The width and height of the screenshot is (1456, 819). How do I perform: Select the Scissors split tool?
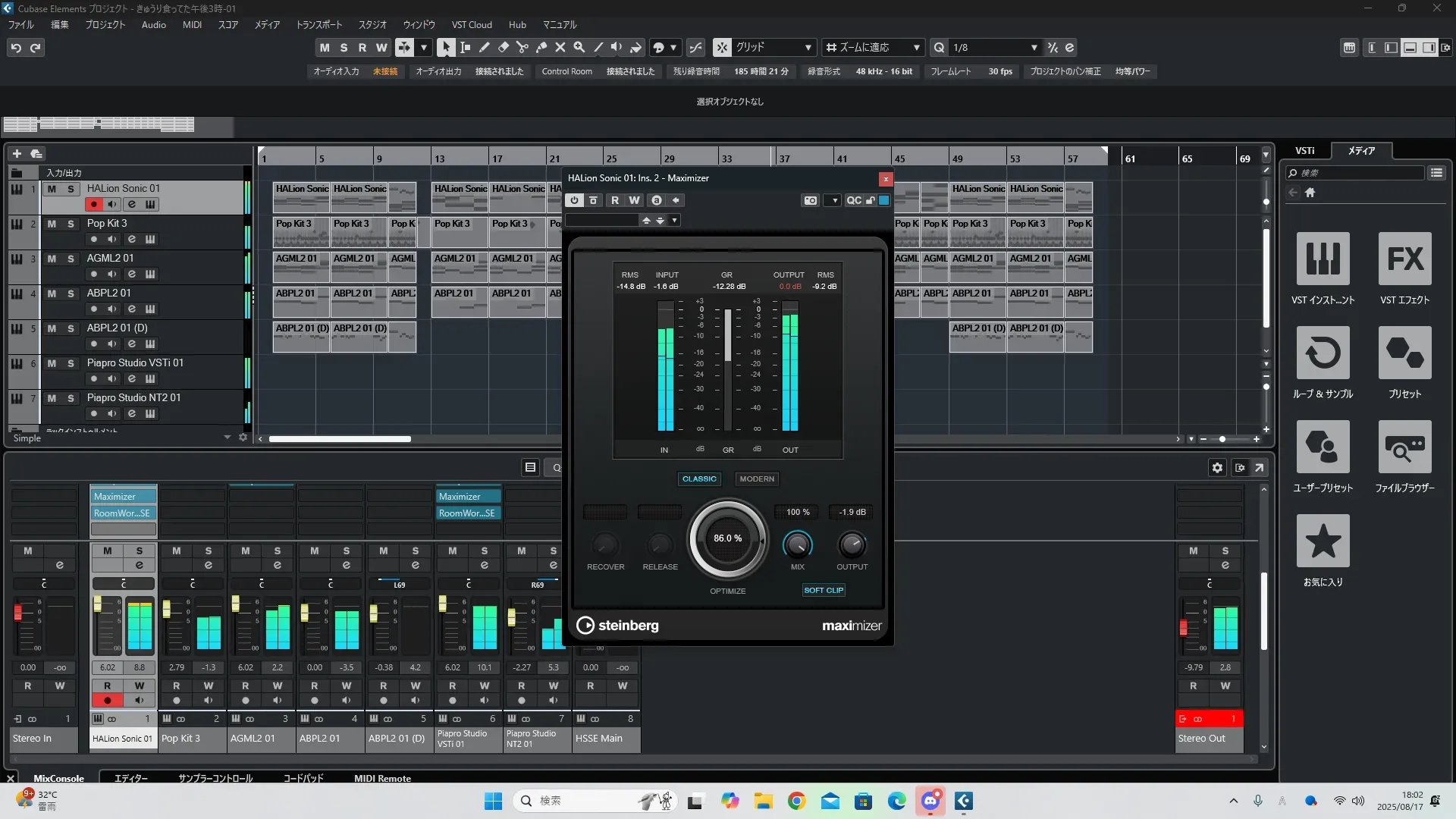click(x=522, y=47)
